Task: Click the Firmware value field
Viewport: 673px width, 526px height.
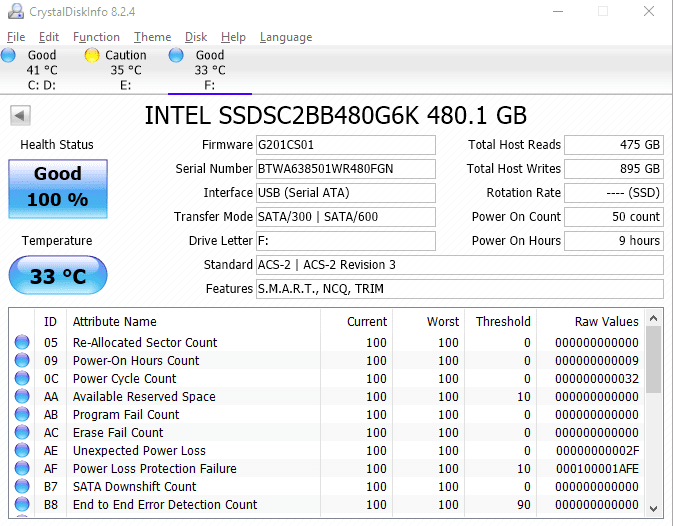Action: point(345,145)
